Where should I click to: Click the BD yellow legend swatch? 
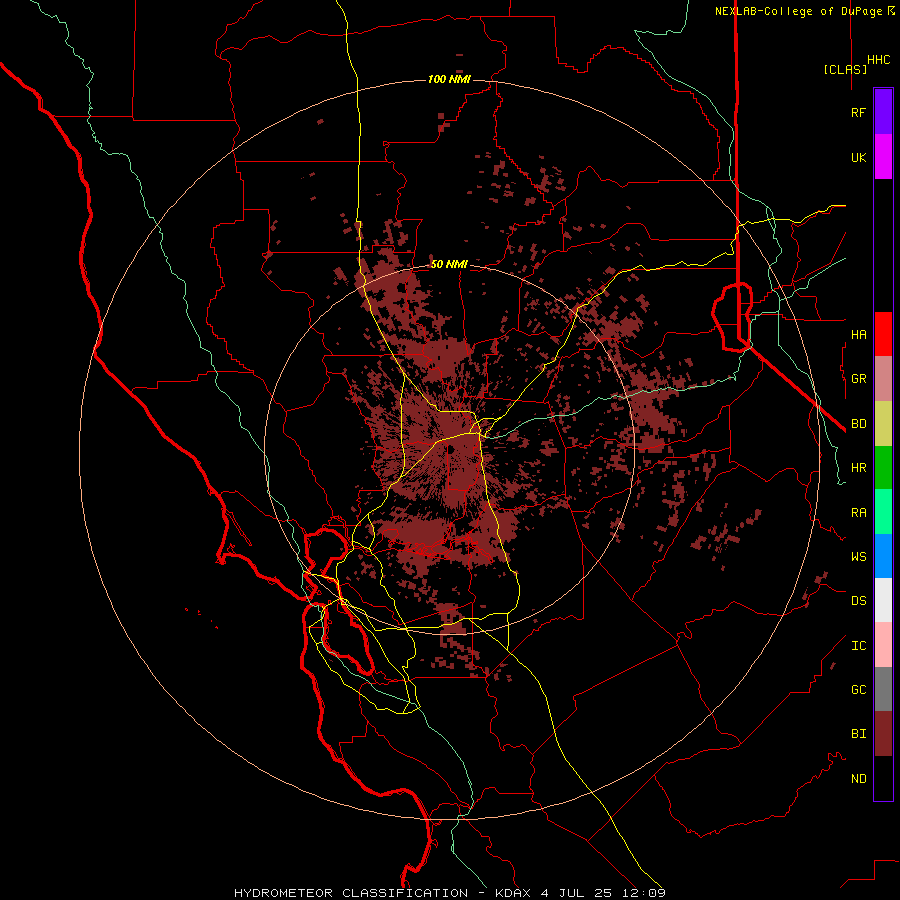coord(883,424)
